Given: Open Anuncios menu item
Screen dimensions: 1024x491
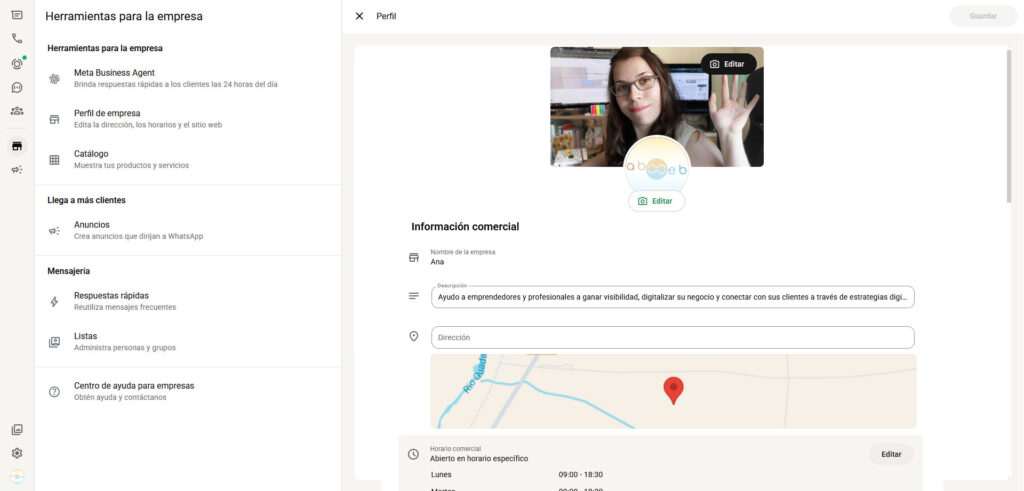Looking at the screenshot, I should (187, 230).
